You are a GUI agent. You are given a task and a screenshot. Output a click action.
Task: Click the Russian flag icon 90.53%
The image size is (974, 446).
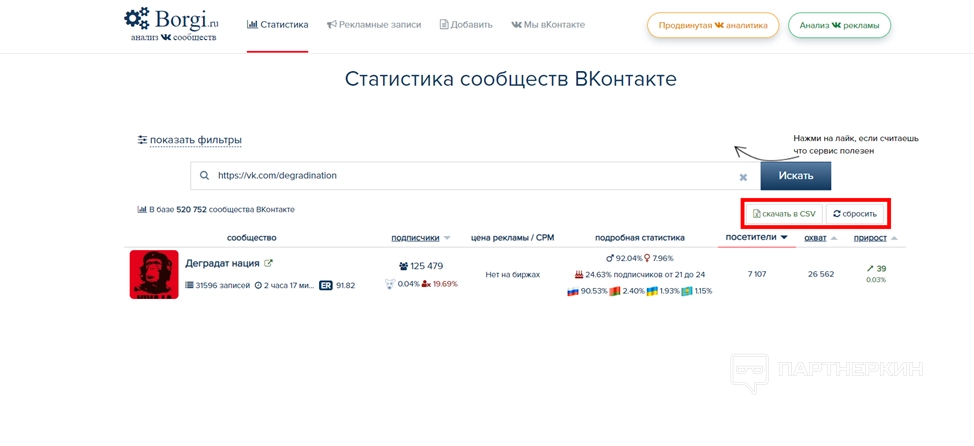tap(573, 291)
